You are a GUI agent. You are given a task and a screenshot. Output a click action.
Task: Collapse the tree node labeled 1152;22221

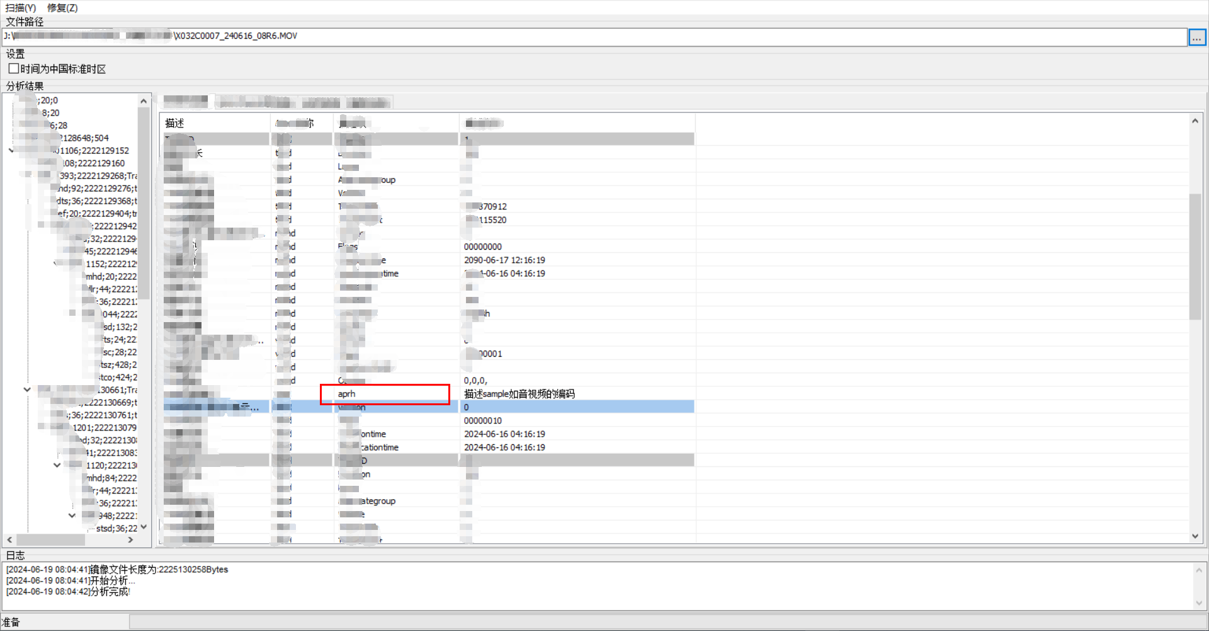57,264
